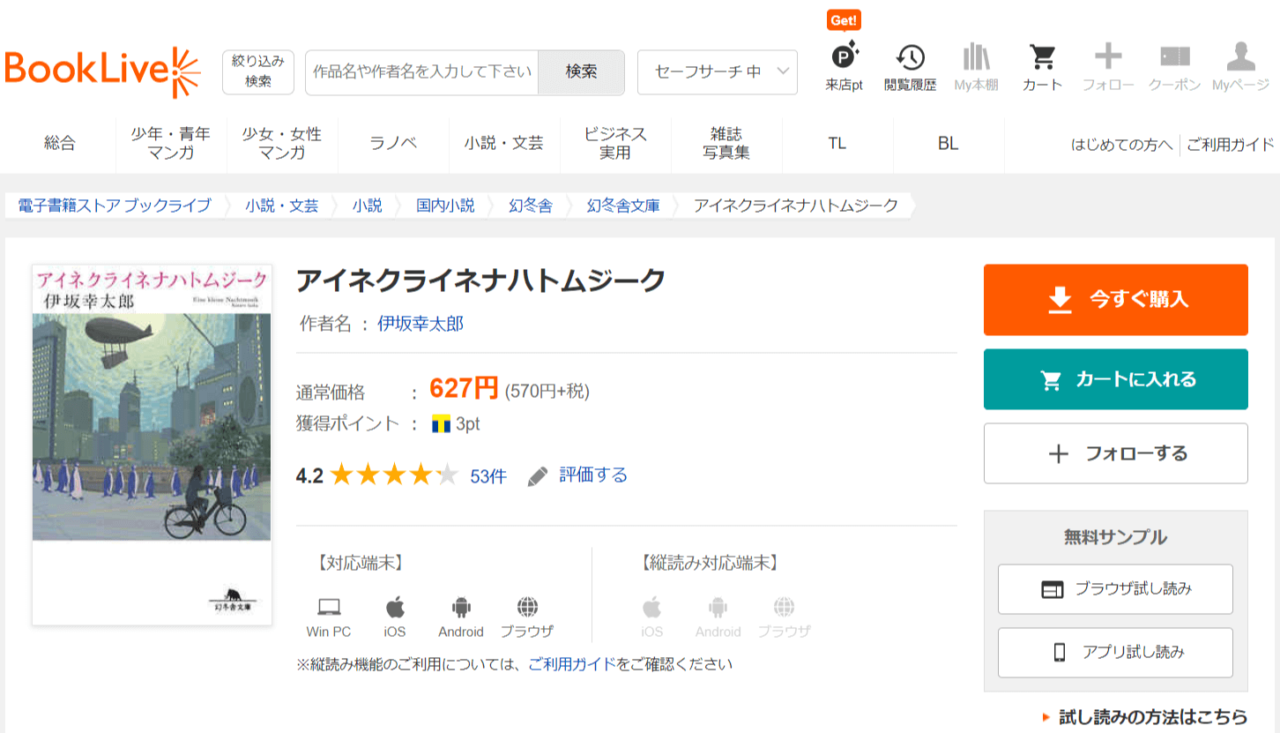
Task: Select the Android icon under 対応端末
Action: [x=461, y=606]
